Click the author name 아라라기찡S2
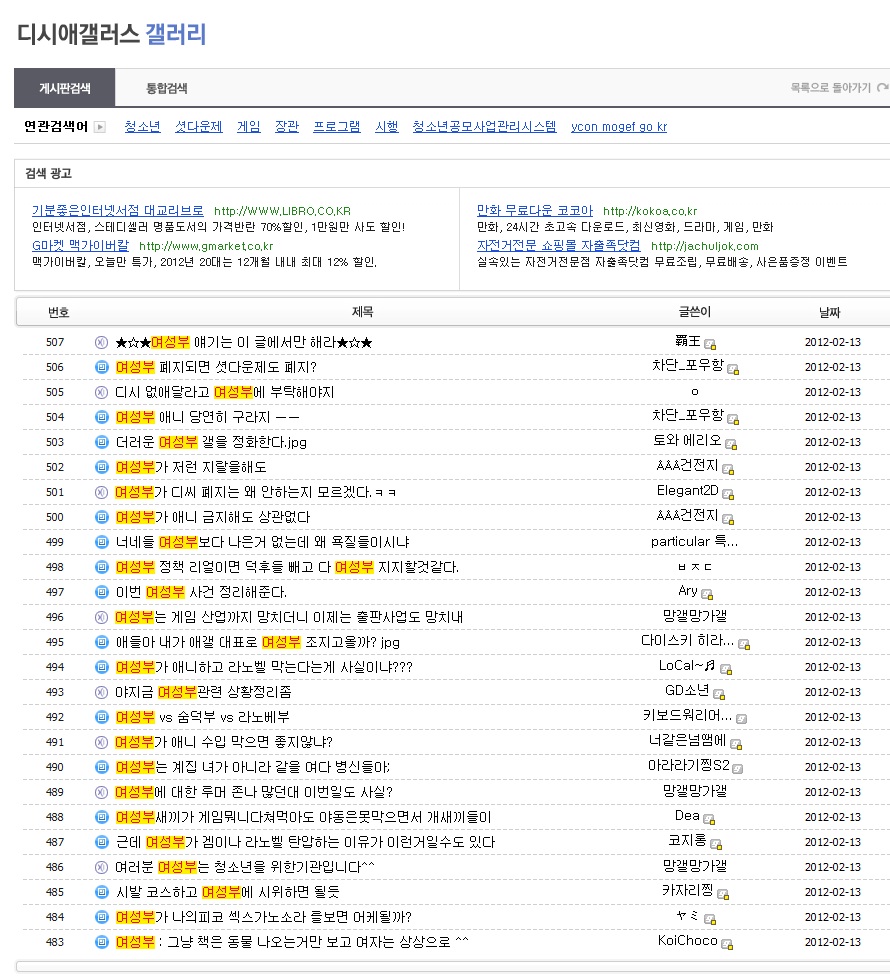890x978 pixels. tap(689, 765)
